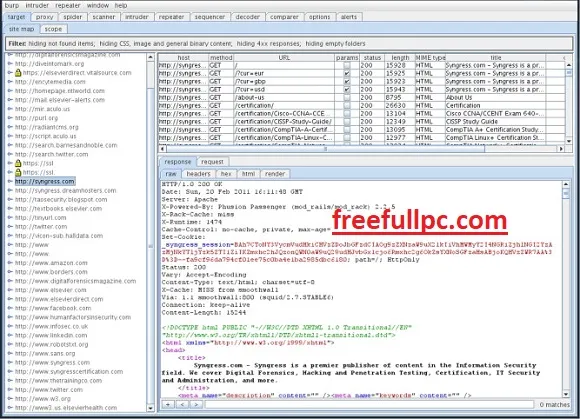
Task: Switch to the scanner tab
Action: click(104, 17)
